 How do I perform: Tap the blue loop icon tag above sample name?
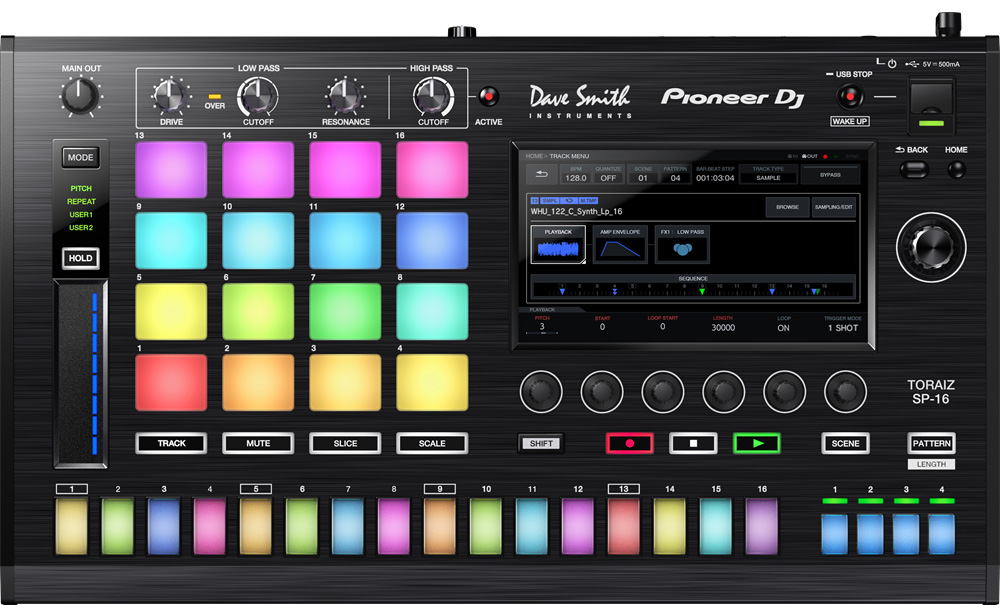pyautogui.click(x=569, y=201)
